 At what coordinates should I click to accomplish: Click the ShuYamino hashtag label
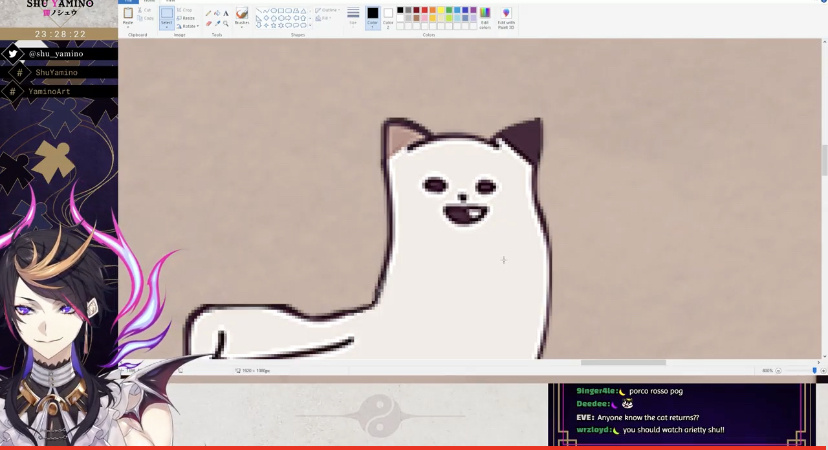coord(57,72)
